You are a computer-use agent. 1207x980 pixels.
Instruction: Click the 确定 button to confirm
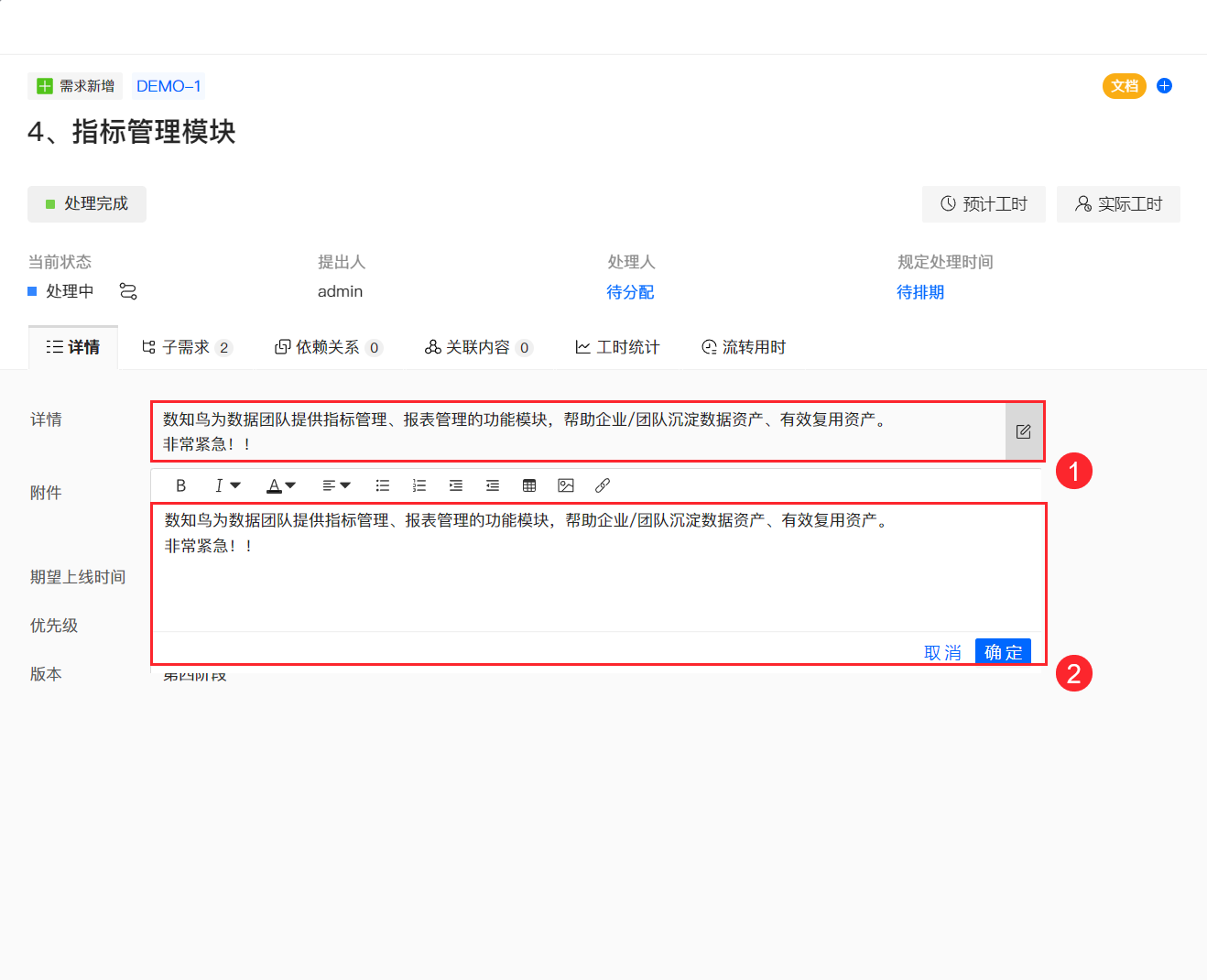tap(1002, 651)
